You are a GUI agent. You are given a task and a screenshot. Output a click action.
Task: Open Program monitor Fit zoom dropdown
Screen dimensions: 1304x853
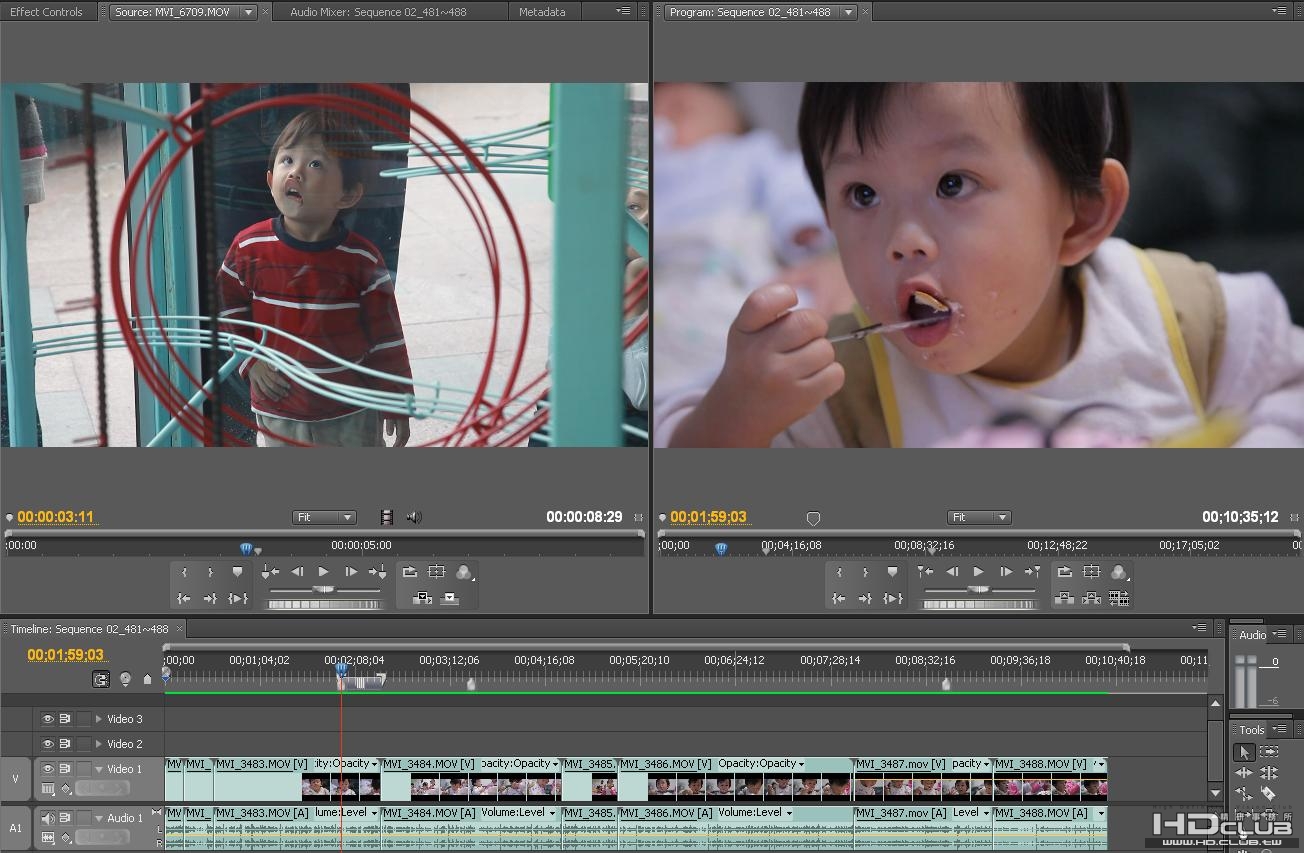pyautogui.click(x=979, y=517)
